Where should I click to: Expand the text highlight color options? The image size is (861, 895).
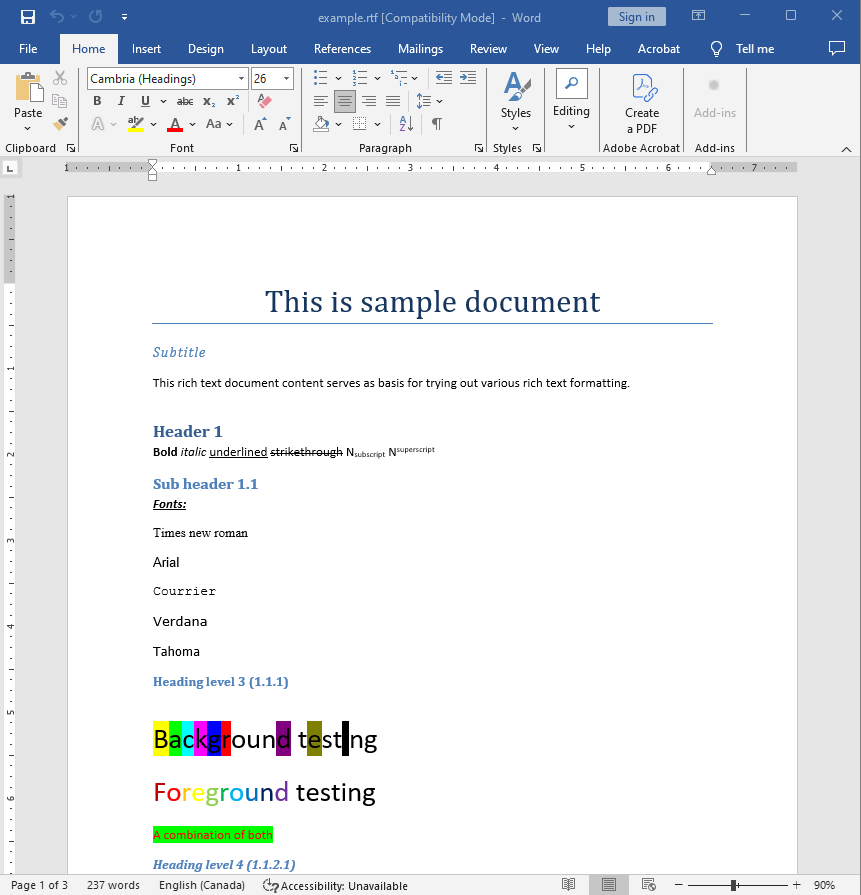point(153,124)
